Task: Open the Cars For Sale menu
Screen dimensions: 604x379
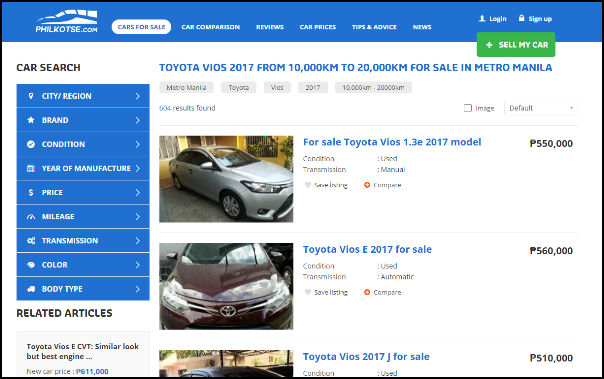Action: [141, 27]
